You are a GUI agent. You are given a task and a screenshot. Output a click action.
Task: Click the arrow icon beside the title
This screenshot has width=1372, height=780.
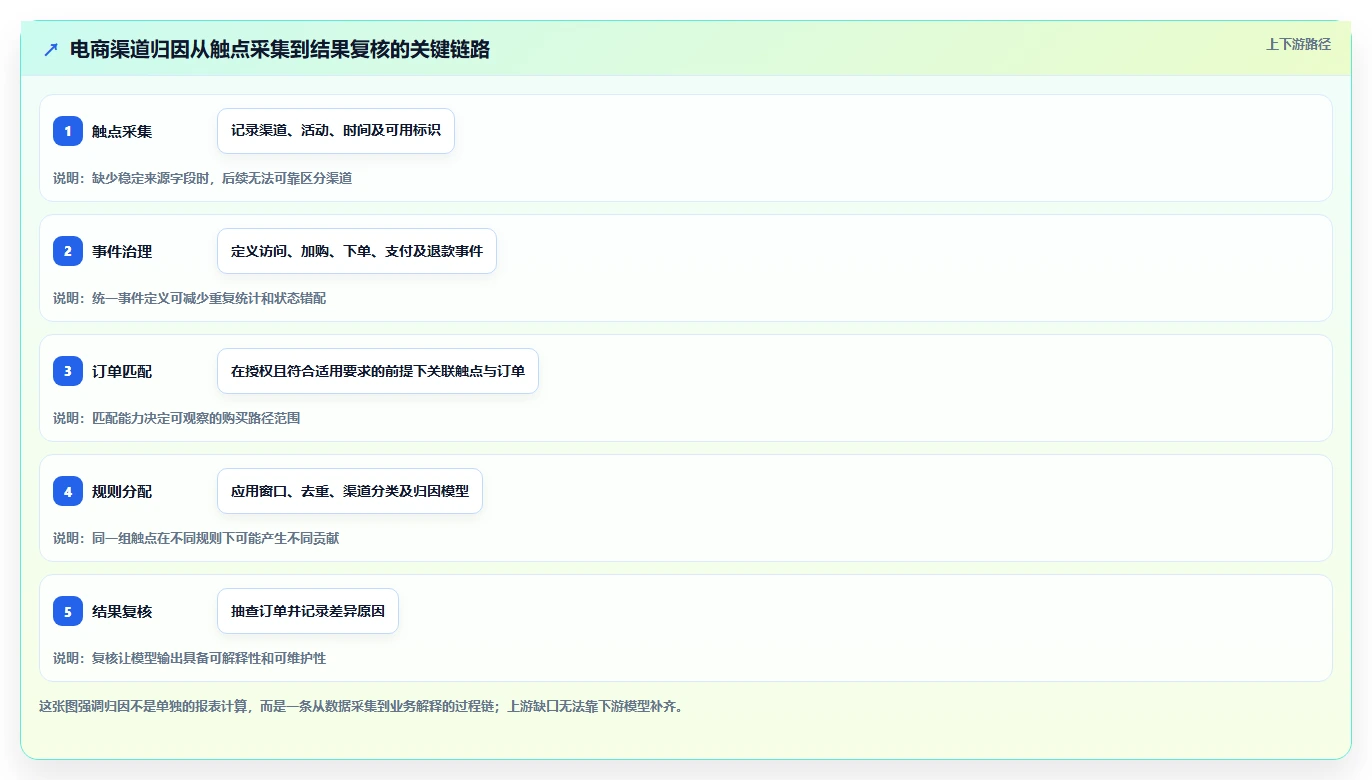coord(51,49)
